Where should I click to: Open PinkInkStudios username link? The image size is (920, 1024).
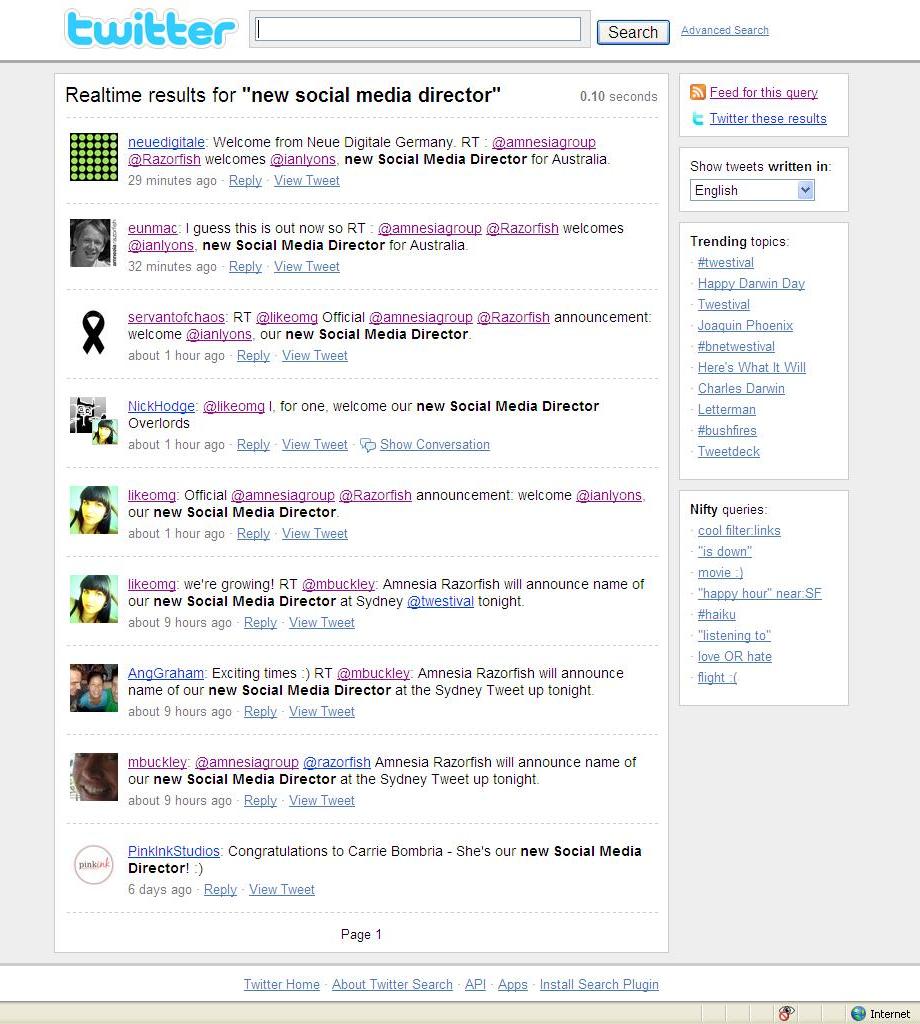pyautogui.click(x=174, y=852)
